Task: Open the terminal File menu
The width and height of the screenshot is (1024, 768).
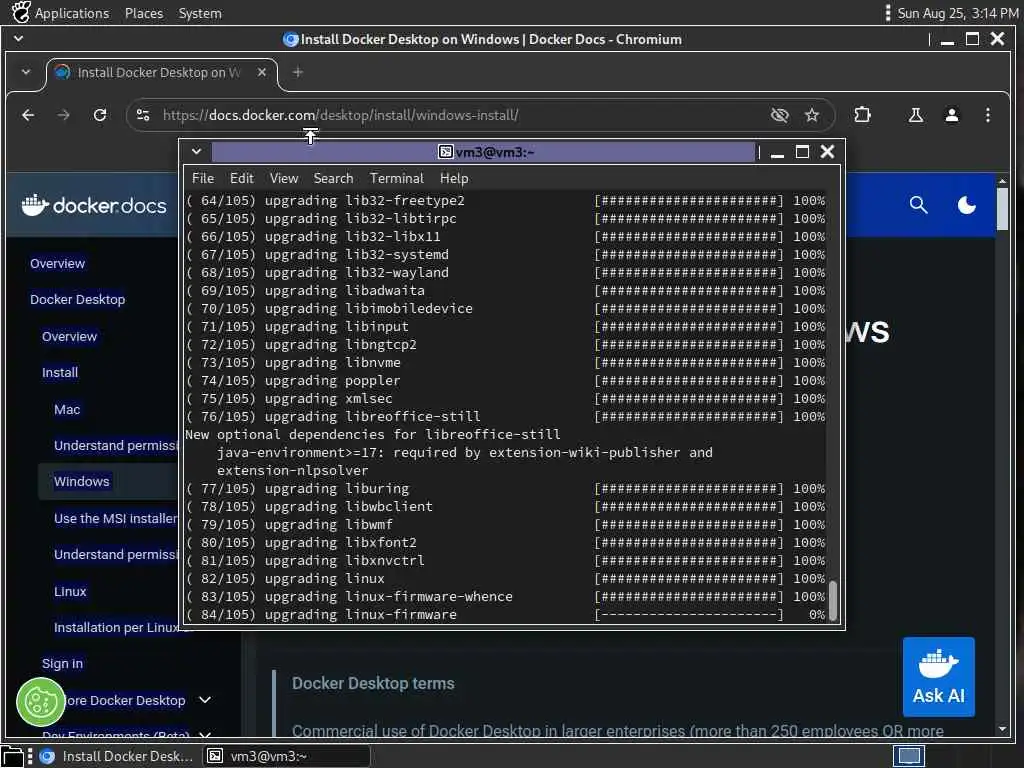Action: click(x=202, y=178)
